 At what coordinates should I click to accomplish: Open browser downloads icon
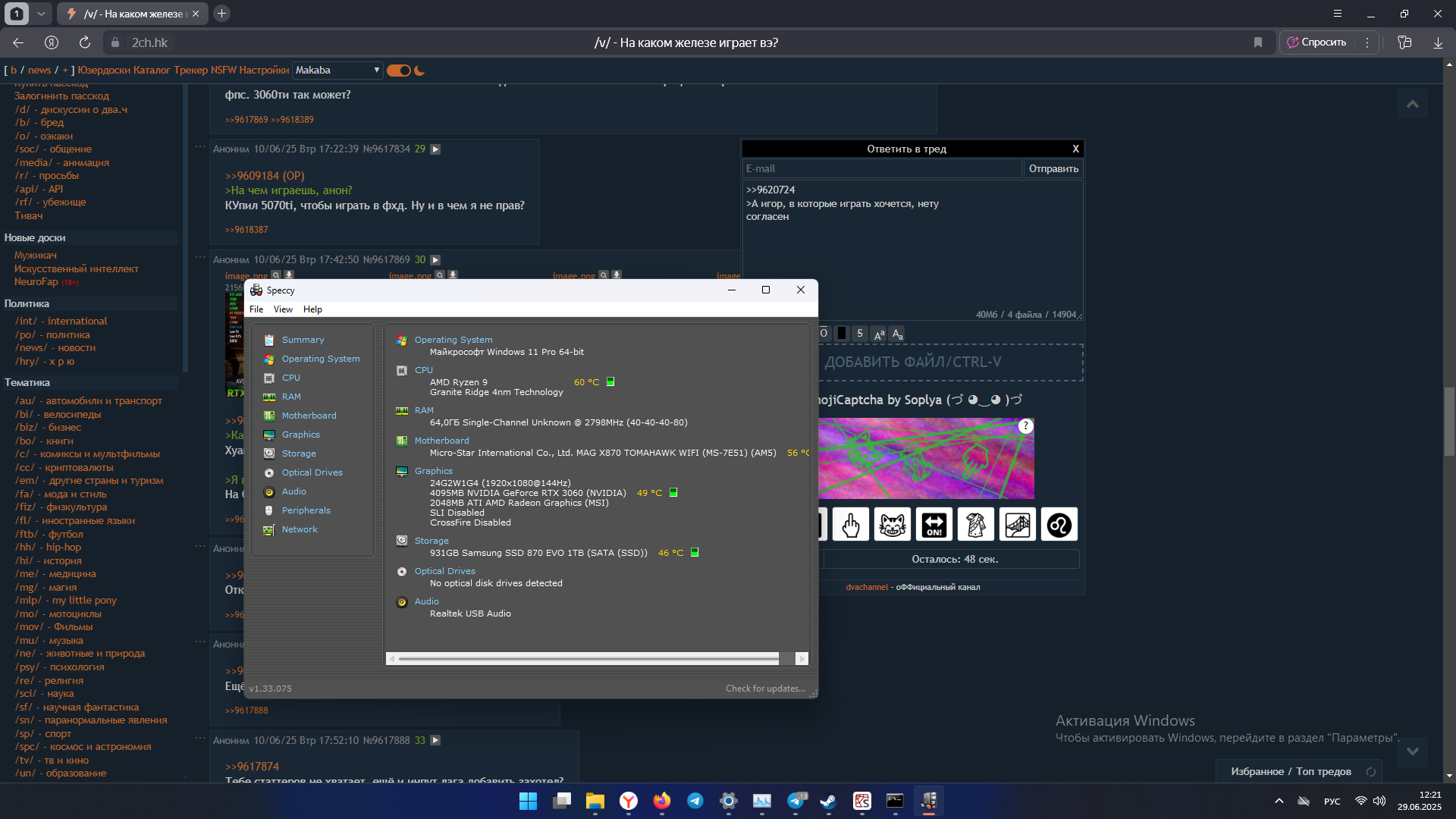[1438, 42]
